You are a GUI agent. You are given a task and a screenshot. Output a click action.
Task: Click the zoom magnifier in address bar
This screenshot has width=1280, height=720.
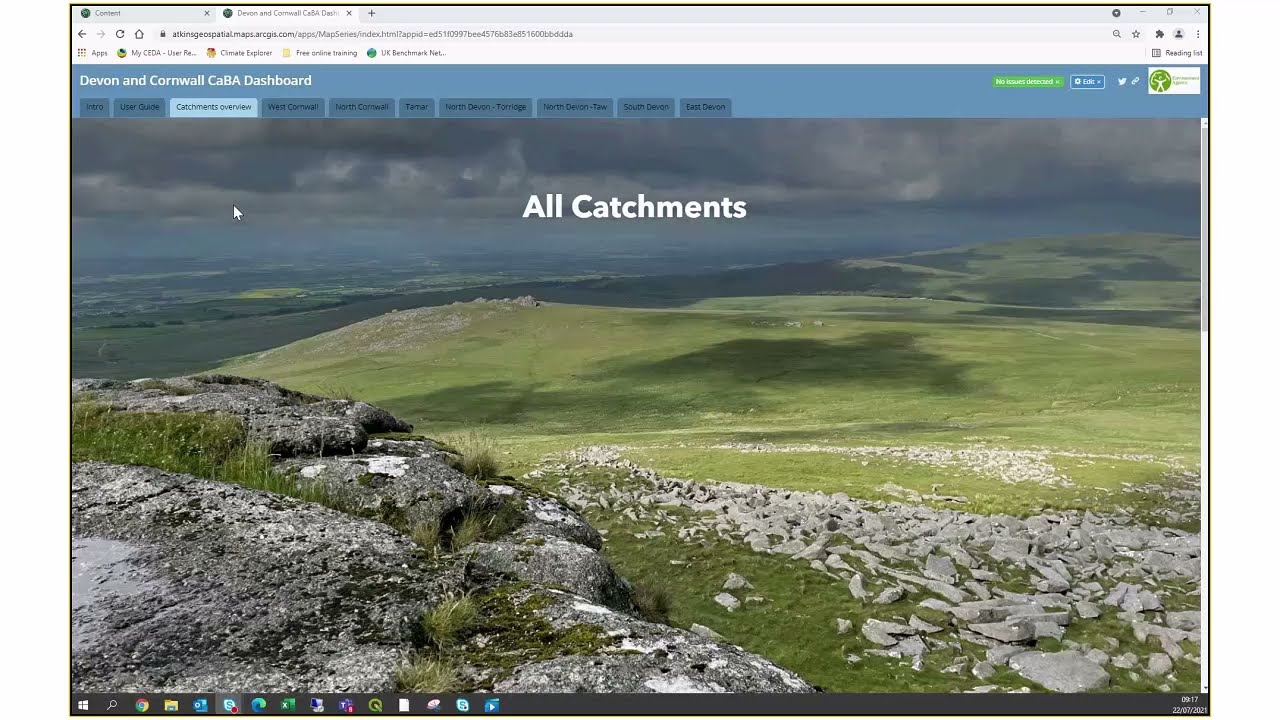1117,34
